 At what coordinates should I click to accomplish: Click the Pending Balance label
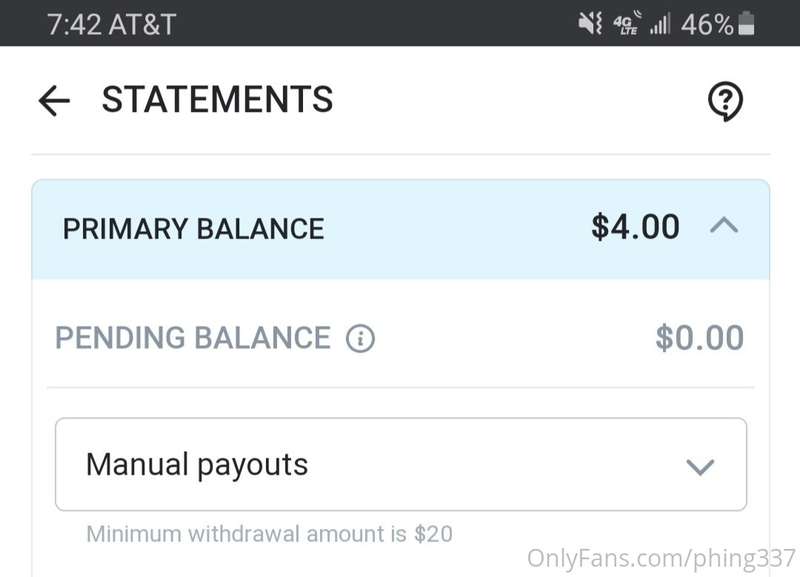(x=192, y=338)
